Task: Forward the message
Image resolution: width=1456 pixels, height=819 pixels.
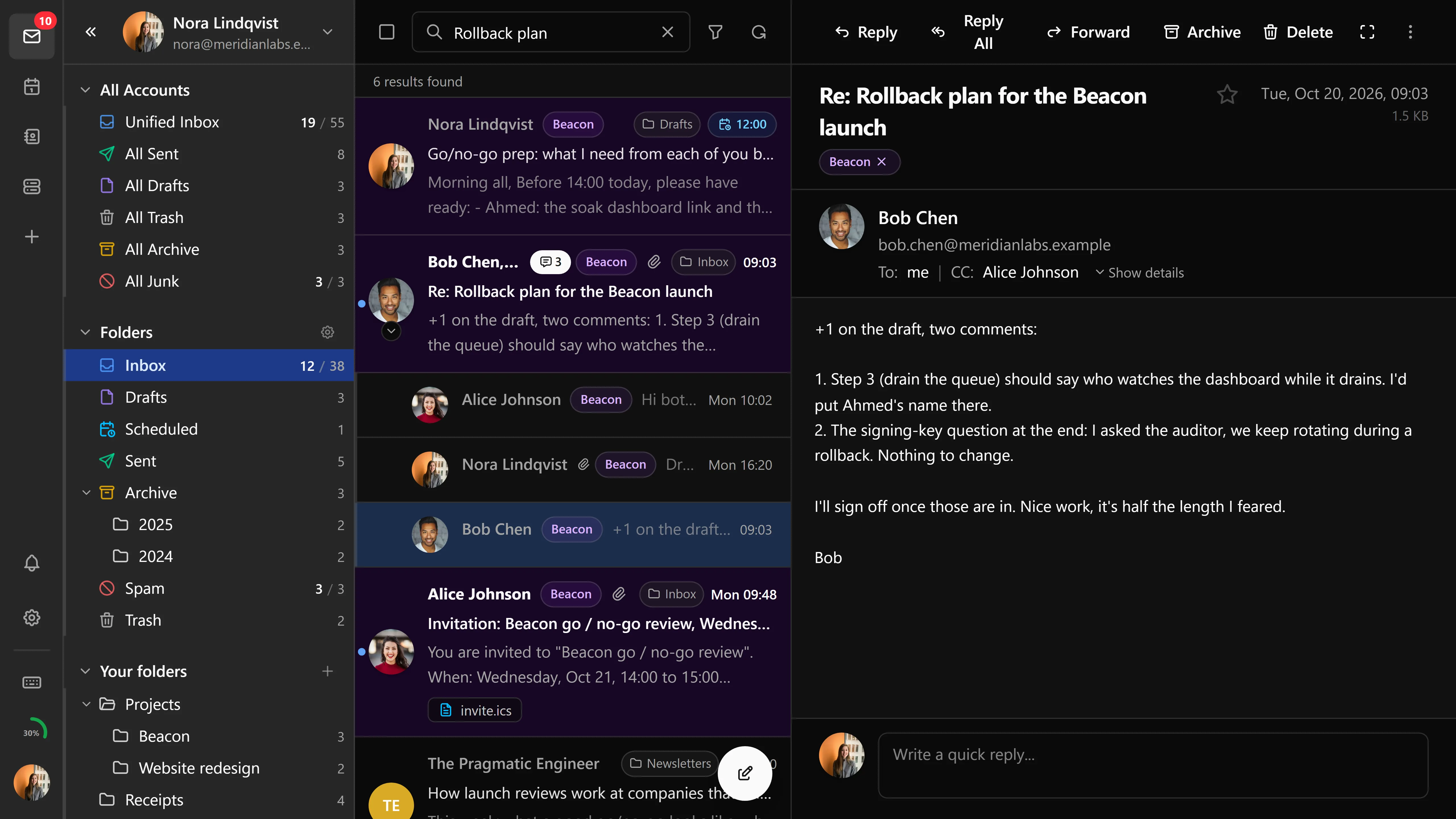Action: click(1088, 32)
